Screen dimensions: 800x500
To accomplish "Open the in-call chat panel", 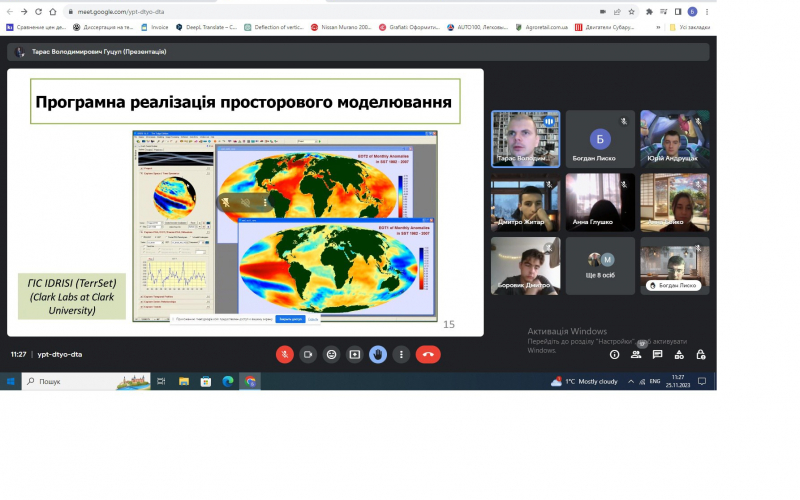I will pyautogui.click(x=657, y=355).
